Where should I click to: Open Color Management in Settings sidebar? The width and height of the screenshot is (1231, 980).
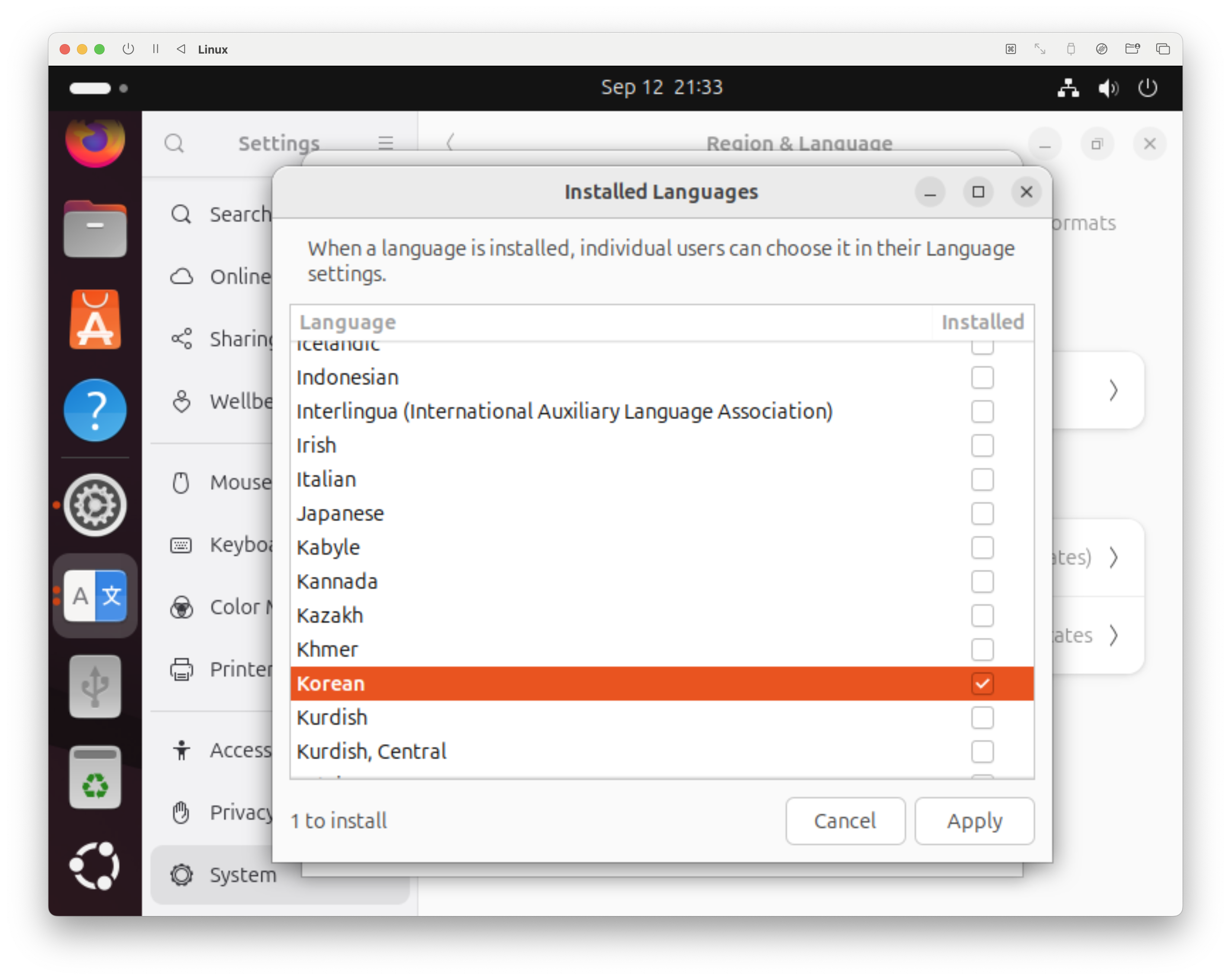pyautogui.click(x=222, y=607)
